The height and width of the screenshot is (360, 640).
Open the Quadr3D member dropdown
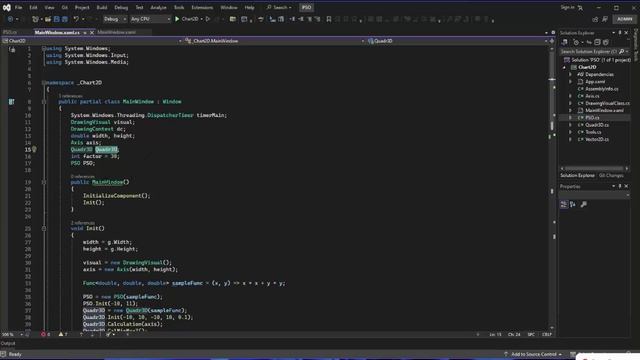click(457, 41)
